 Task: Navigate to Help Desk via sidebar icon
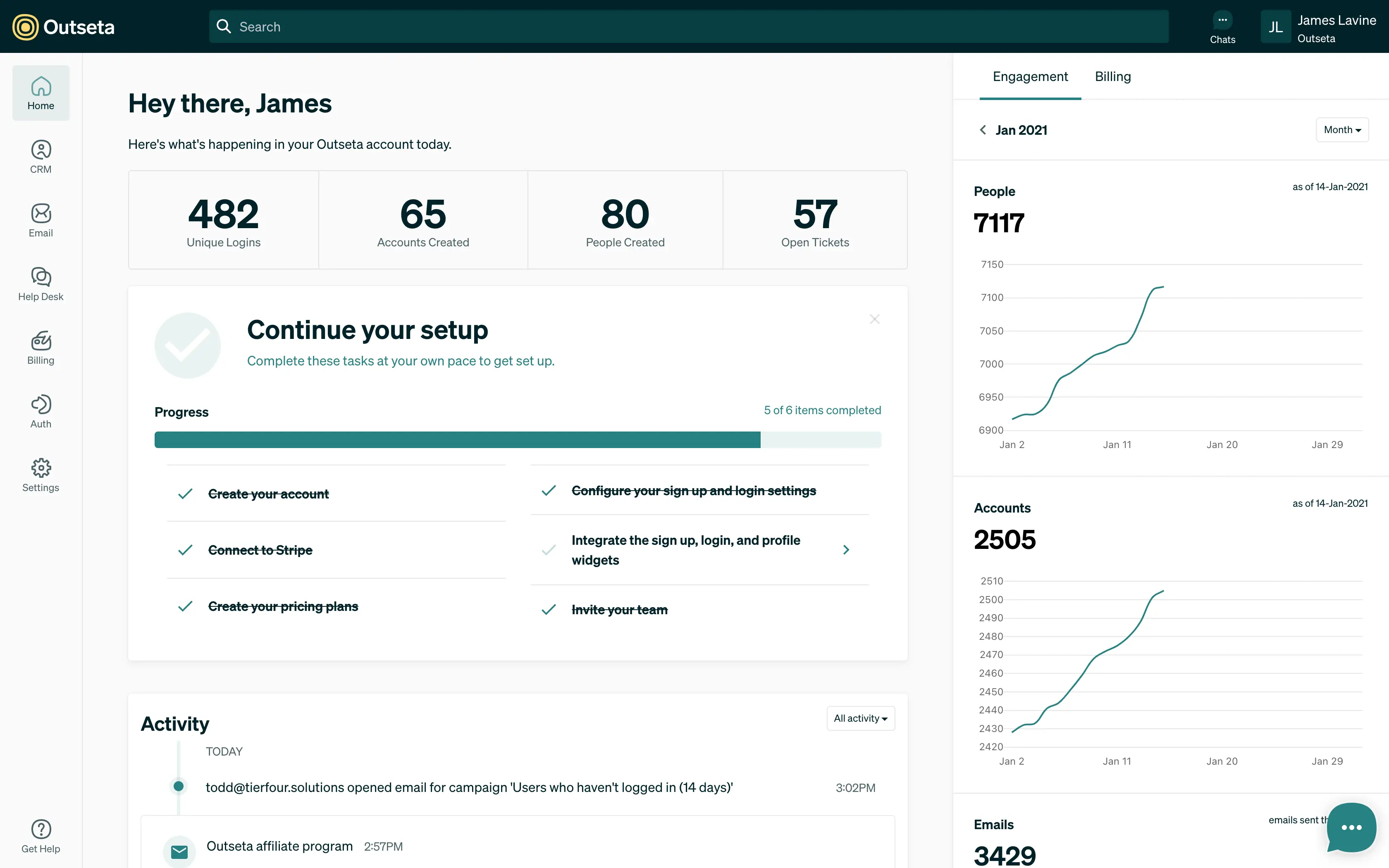coord(41,284)
